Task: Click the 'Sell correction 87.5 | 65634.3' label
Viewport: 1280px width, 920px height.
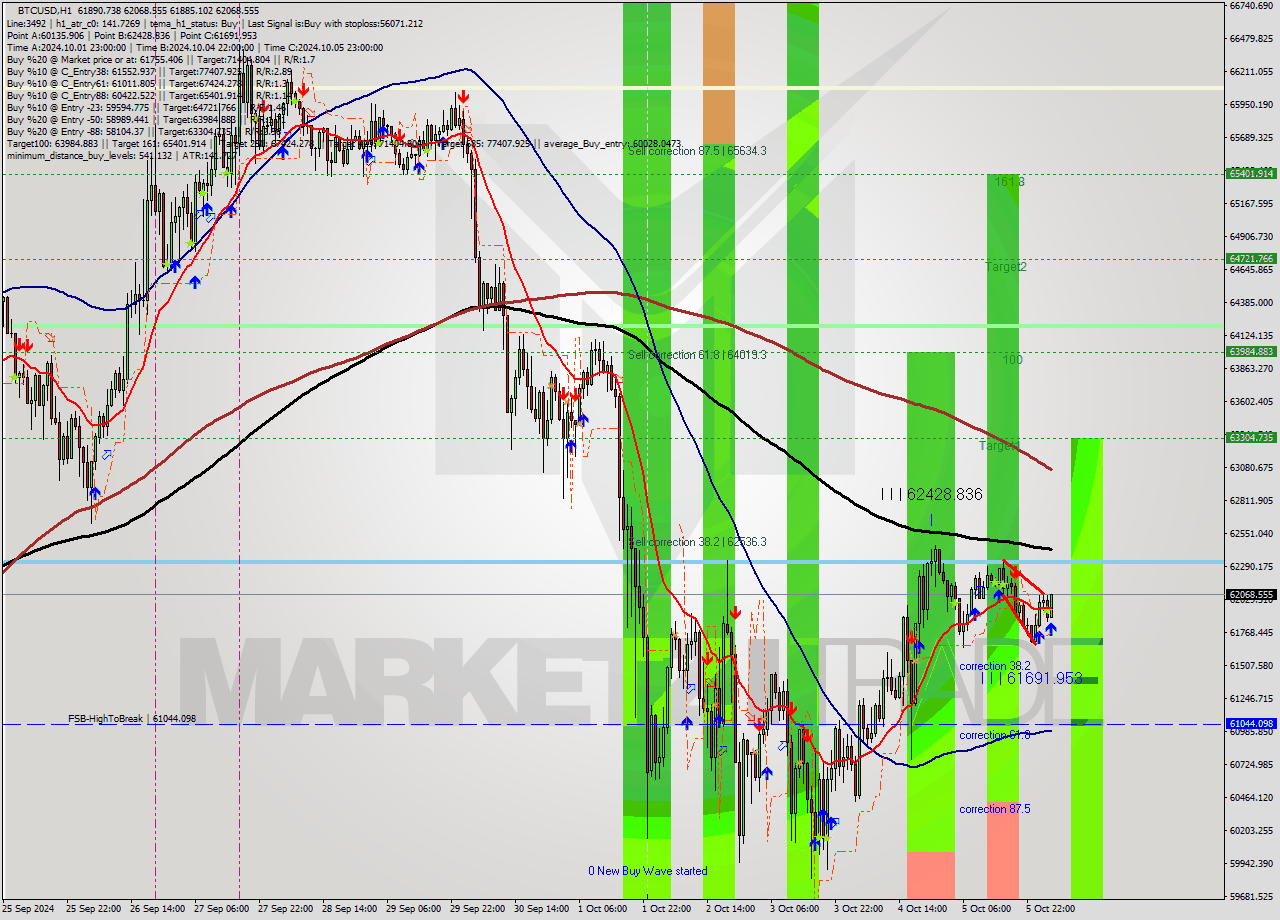Action: [x=697, y=151]
